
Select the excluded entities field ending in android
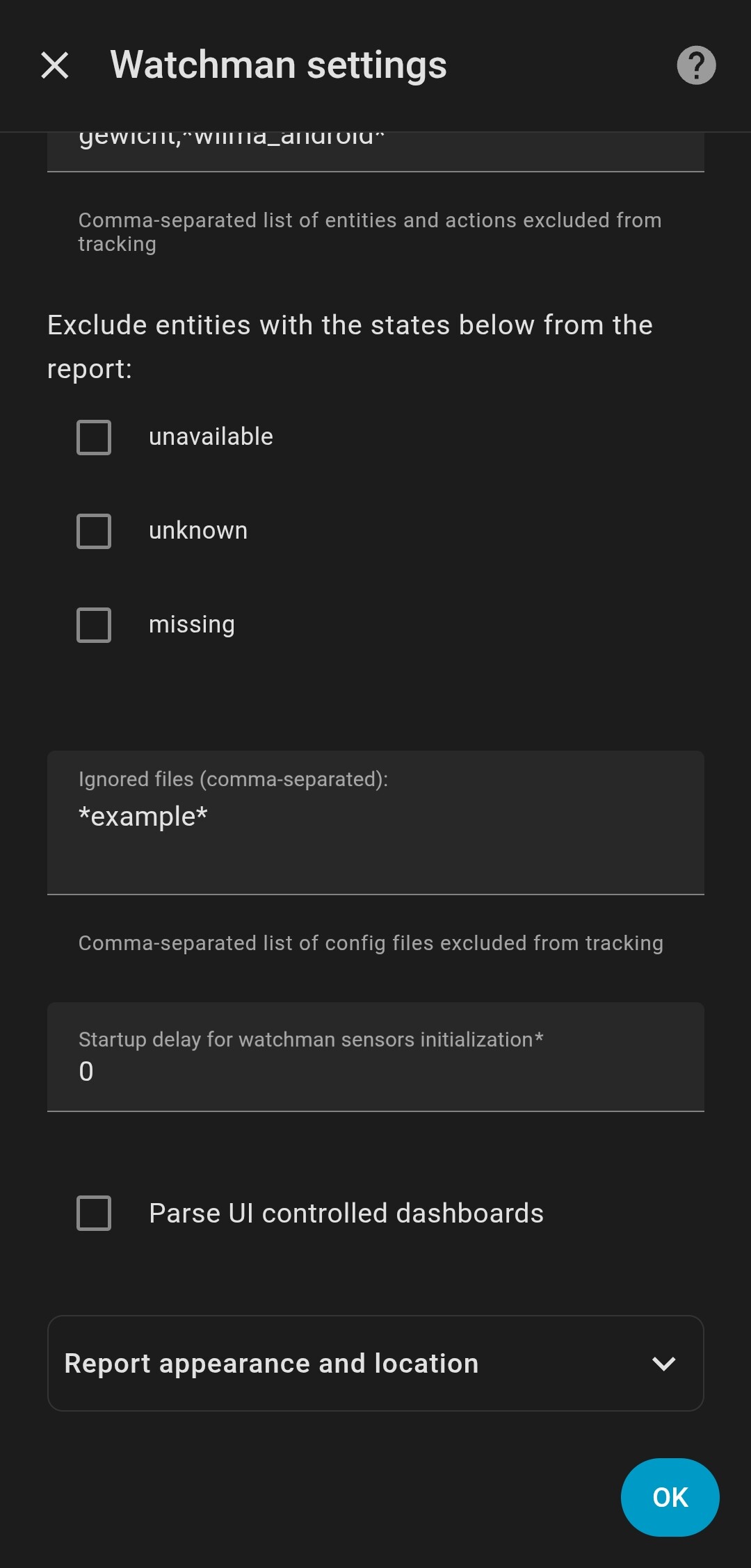(x=375, y=149)
